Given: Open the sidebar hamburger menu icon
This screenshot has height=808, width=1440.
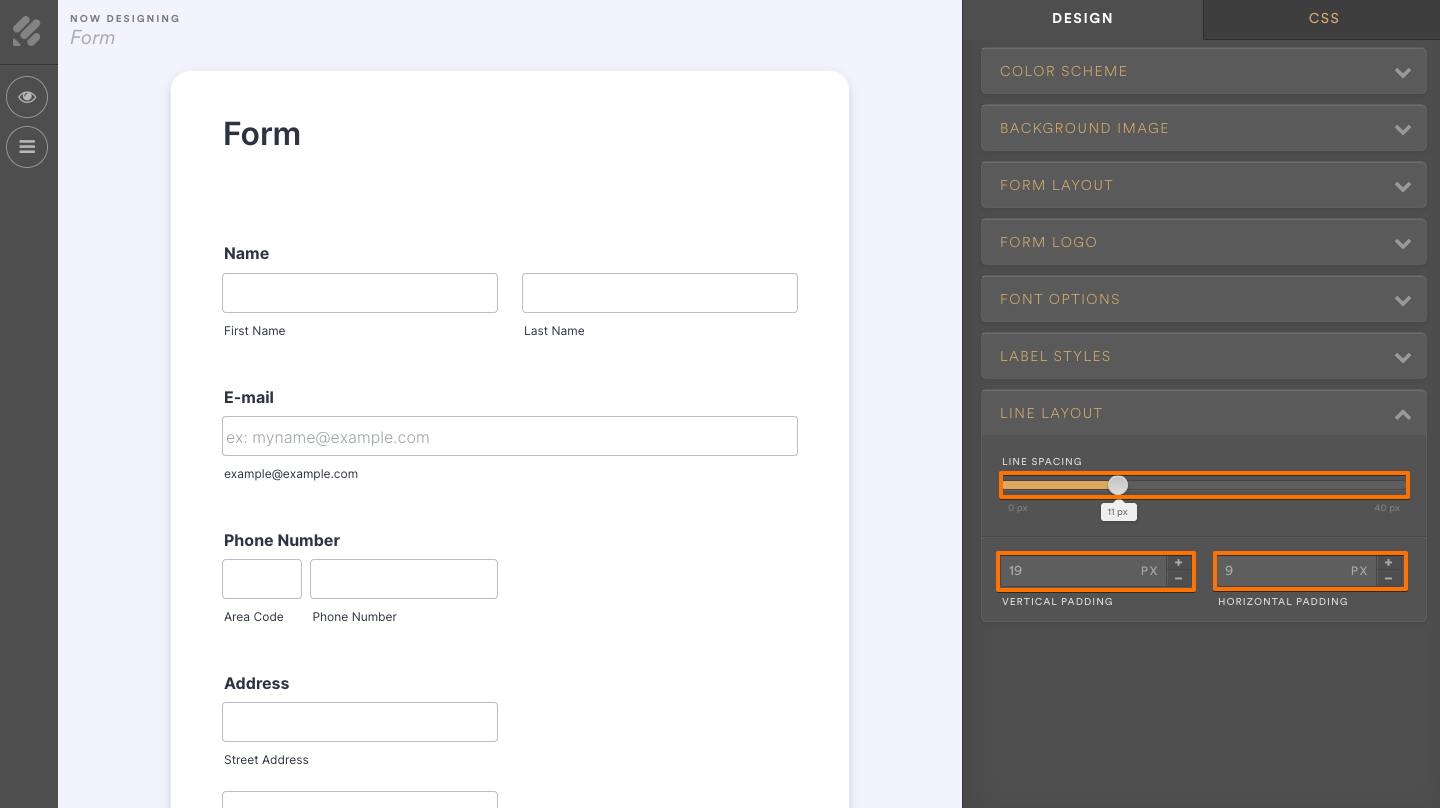Looking at the screenshot, I should [x=27, y=147].
